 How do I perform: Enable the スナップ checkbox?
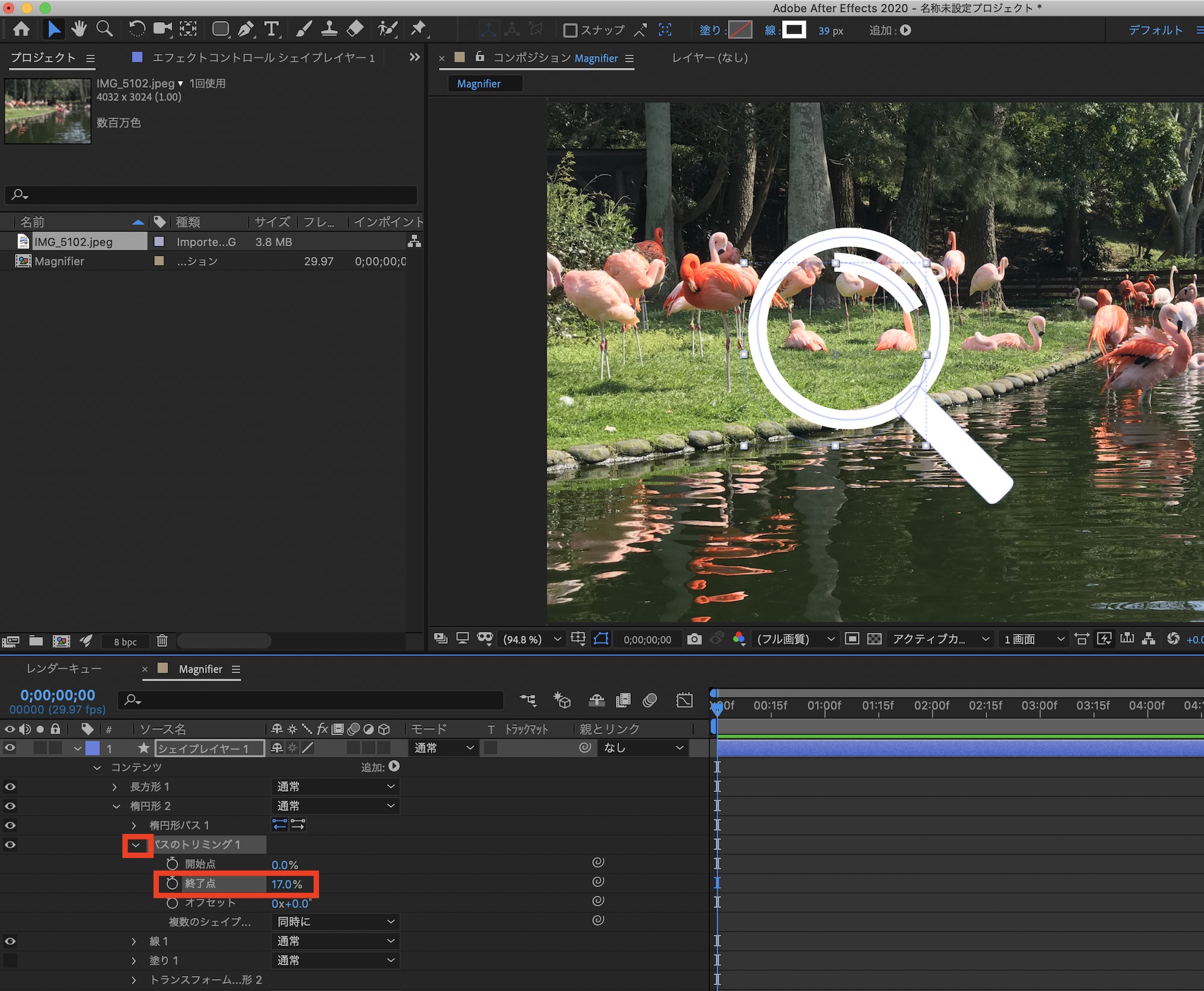(x=569, y=30)
